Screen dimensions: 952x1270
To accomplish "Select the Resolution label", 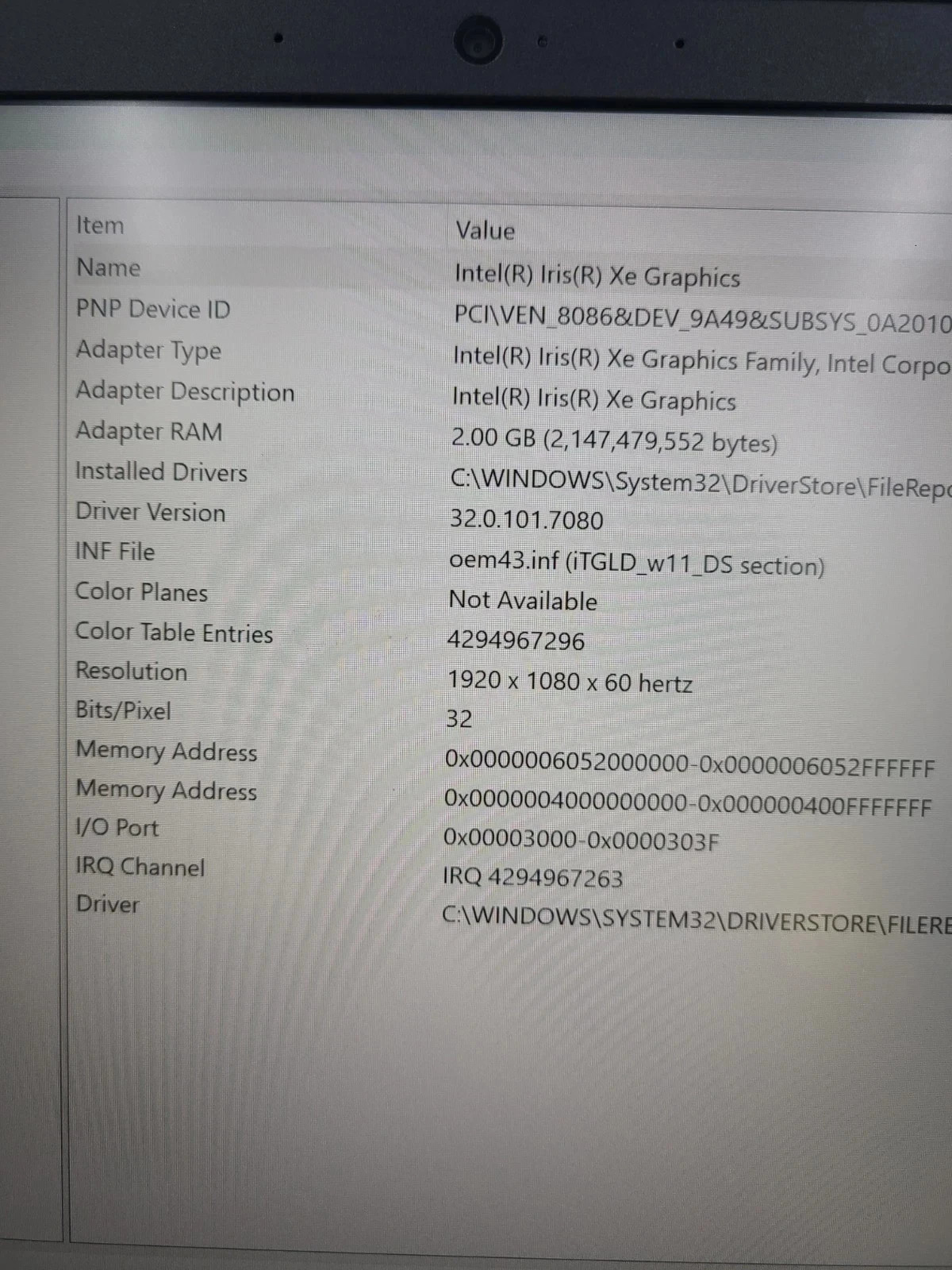I will (131, 672).
